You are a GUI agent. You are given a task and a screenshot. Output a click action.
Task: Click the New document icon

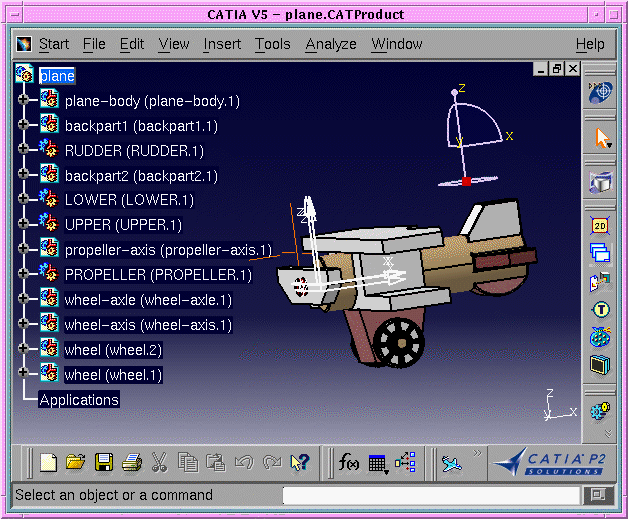pyautogui.click(x=48, y=462)
